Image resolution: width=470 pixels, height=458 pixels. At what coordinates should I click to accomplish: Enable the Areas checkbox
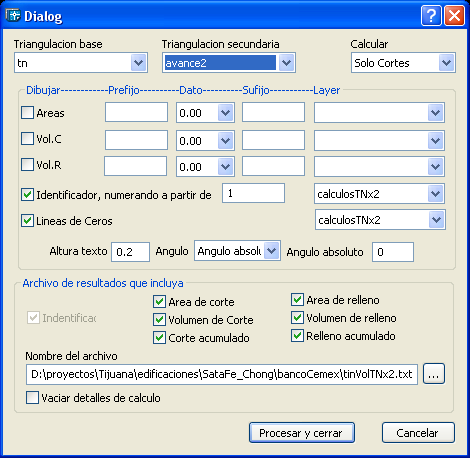(x=27, y=113)
